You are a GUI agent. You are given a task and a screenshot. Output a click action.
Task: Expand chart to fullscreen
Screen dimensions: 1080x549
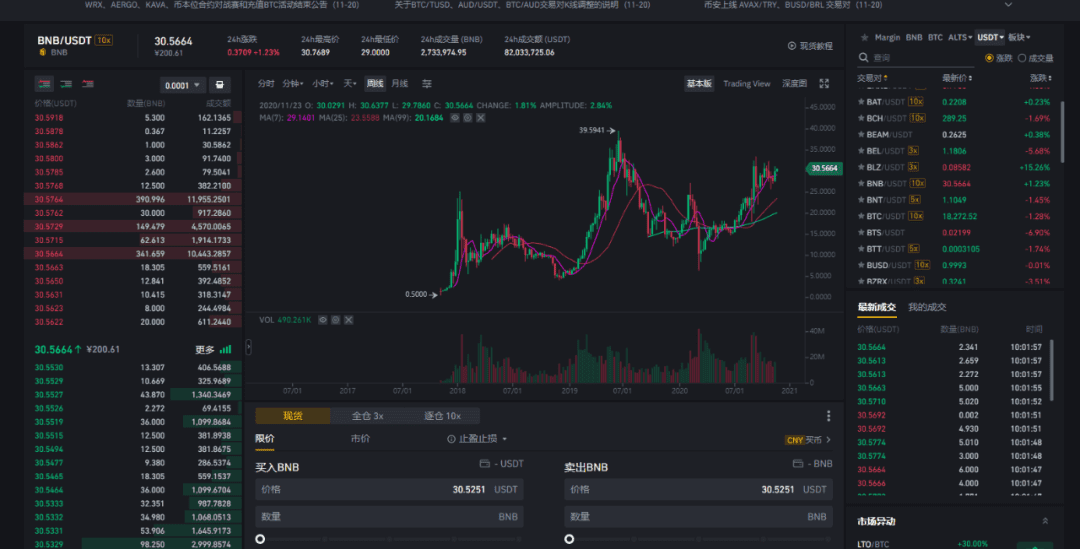pyautogui.click(x=824, y=83)
